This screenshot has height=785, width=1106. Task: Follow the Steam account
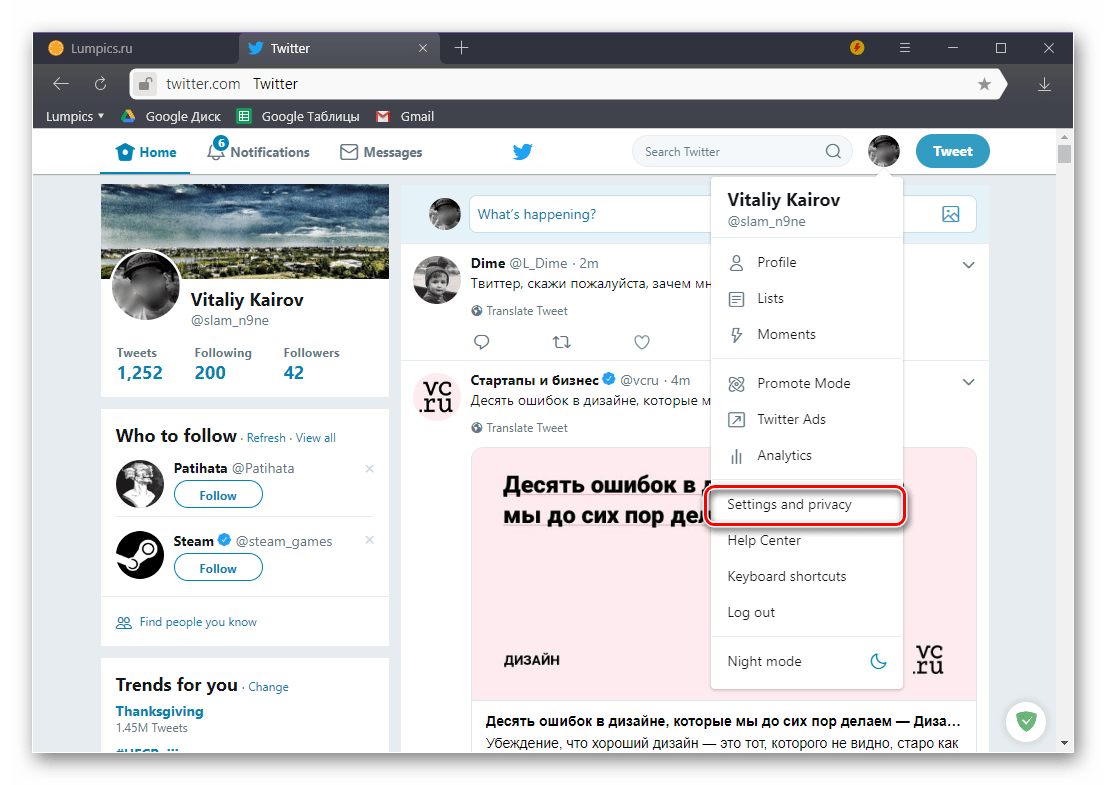(218, 567)
